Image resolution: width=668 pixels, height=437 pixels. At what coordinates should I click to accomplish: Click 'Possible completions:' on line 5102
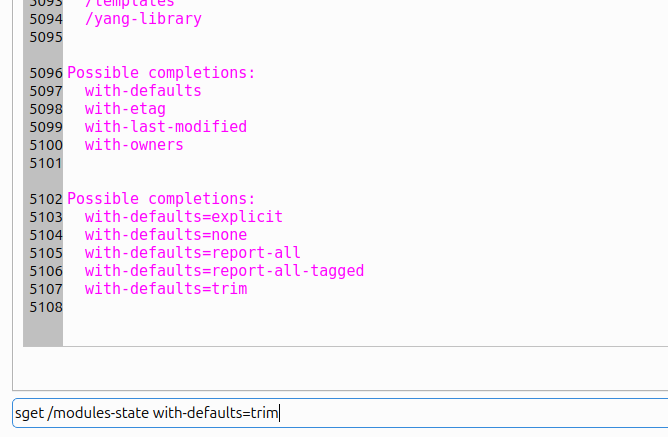click(x=161, y=199)
